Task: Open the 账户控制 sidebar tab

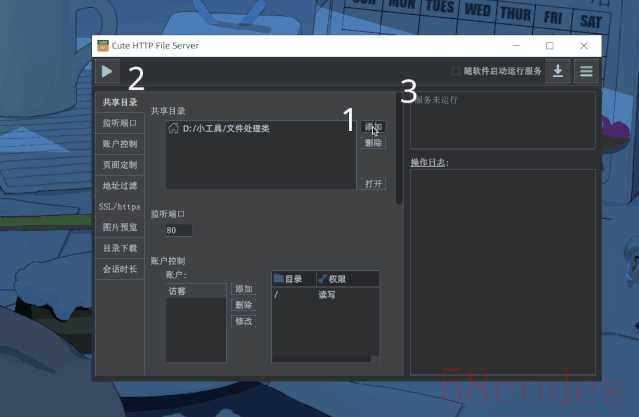Action: [x=120, y=144]
